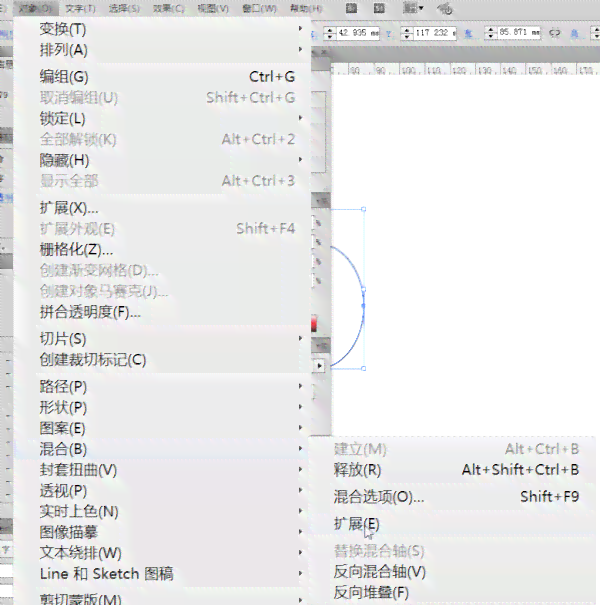Open the 窗口(W) menu
This screenshot has height=605, width=600.
259,8
